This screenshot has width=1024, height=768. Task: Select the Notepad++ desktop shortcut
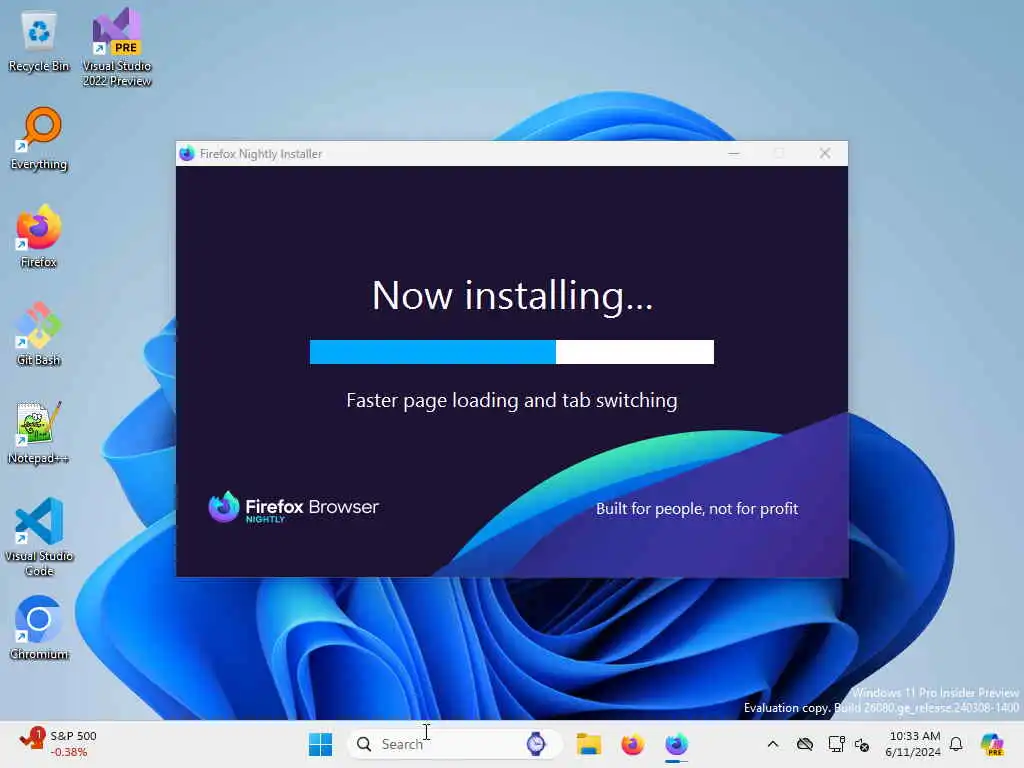39,432
